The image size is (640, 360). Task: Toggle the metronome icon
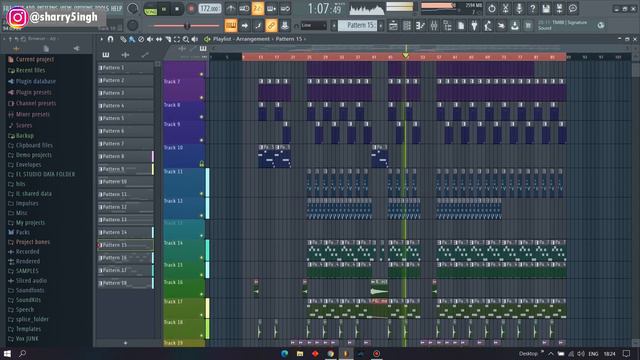pos(231,9)
